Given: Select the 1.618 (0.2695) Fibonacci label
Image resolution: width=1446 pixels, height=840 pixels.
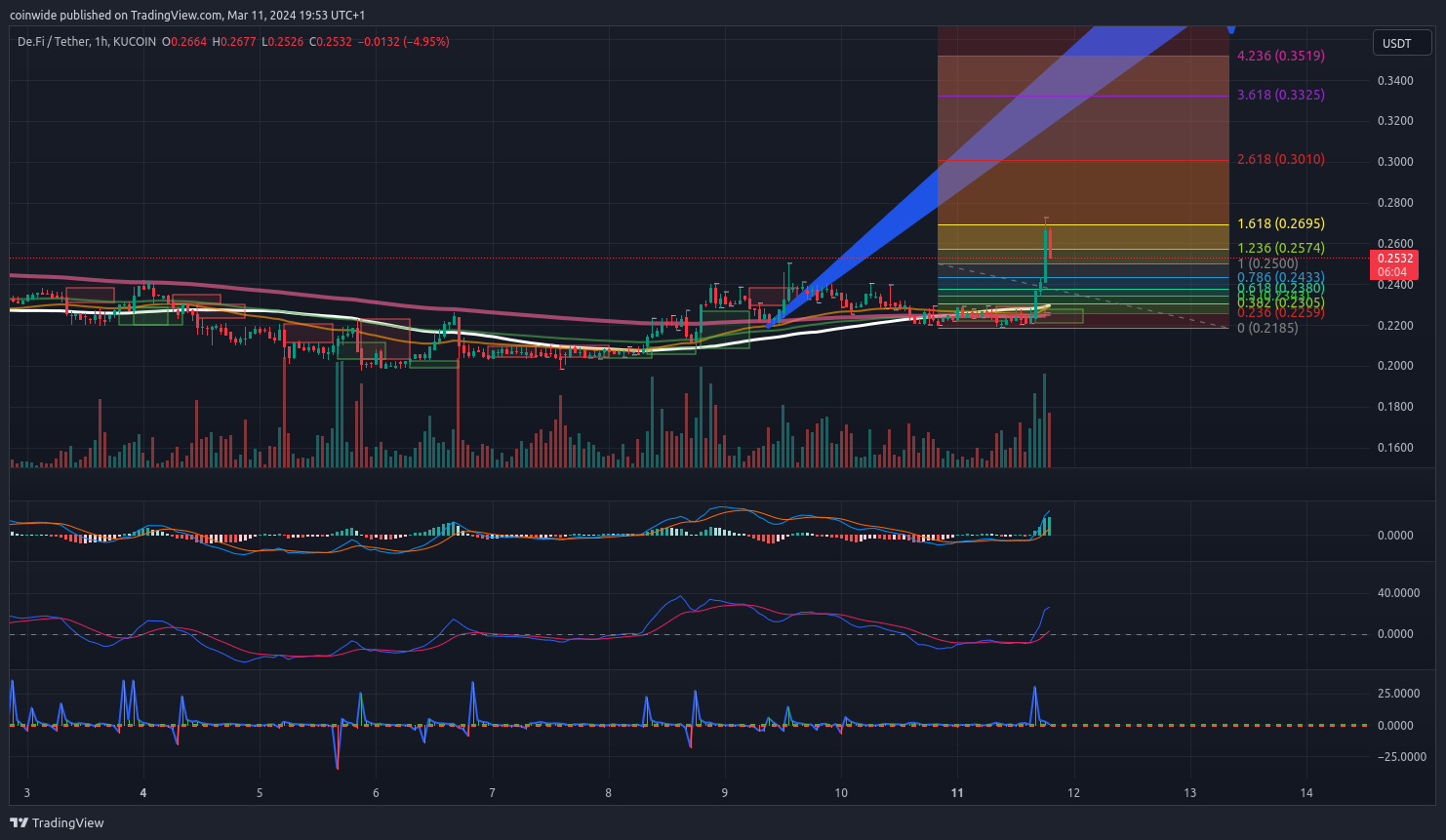Looking at the screenshot, I should click(x=1281, y=223).
